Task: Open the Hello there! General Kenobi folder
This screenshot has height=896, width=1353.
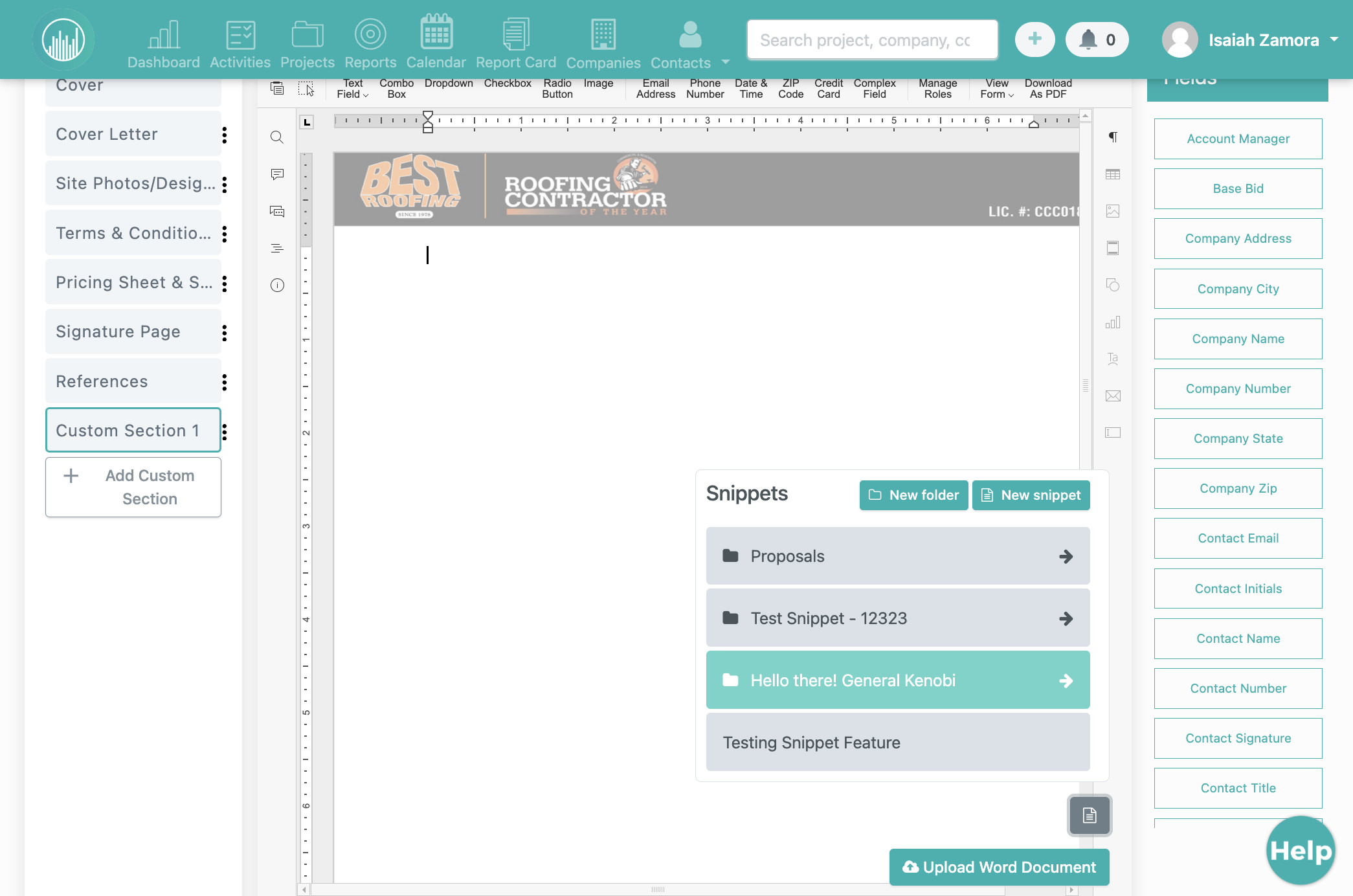Action: (x=898, y=680)
